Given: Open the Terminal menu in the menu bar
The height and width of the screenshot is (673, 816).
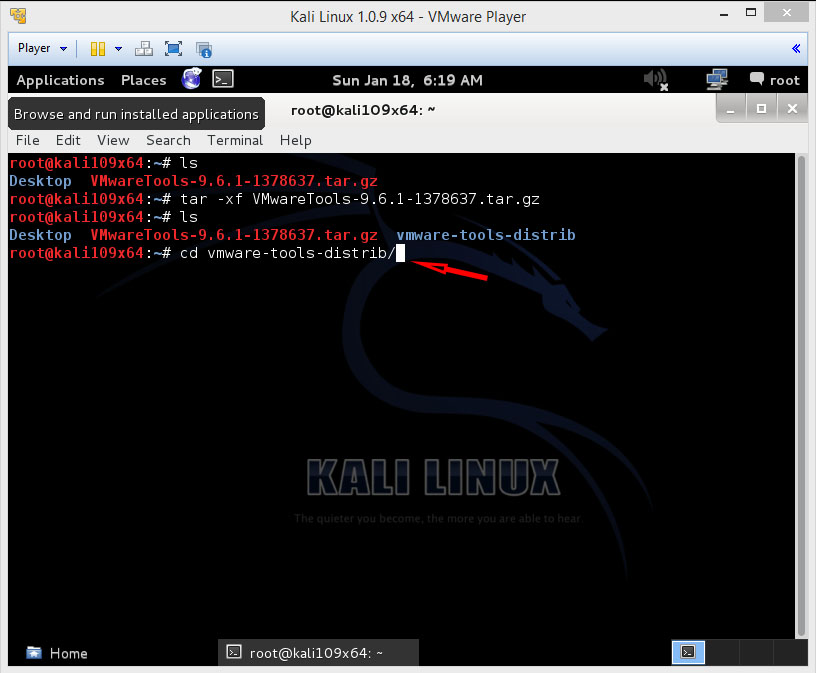Looking at the screenshot, I should click(235, 141).
